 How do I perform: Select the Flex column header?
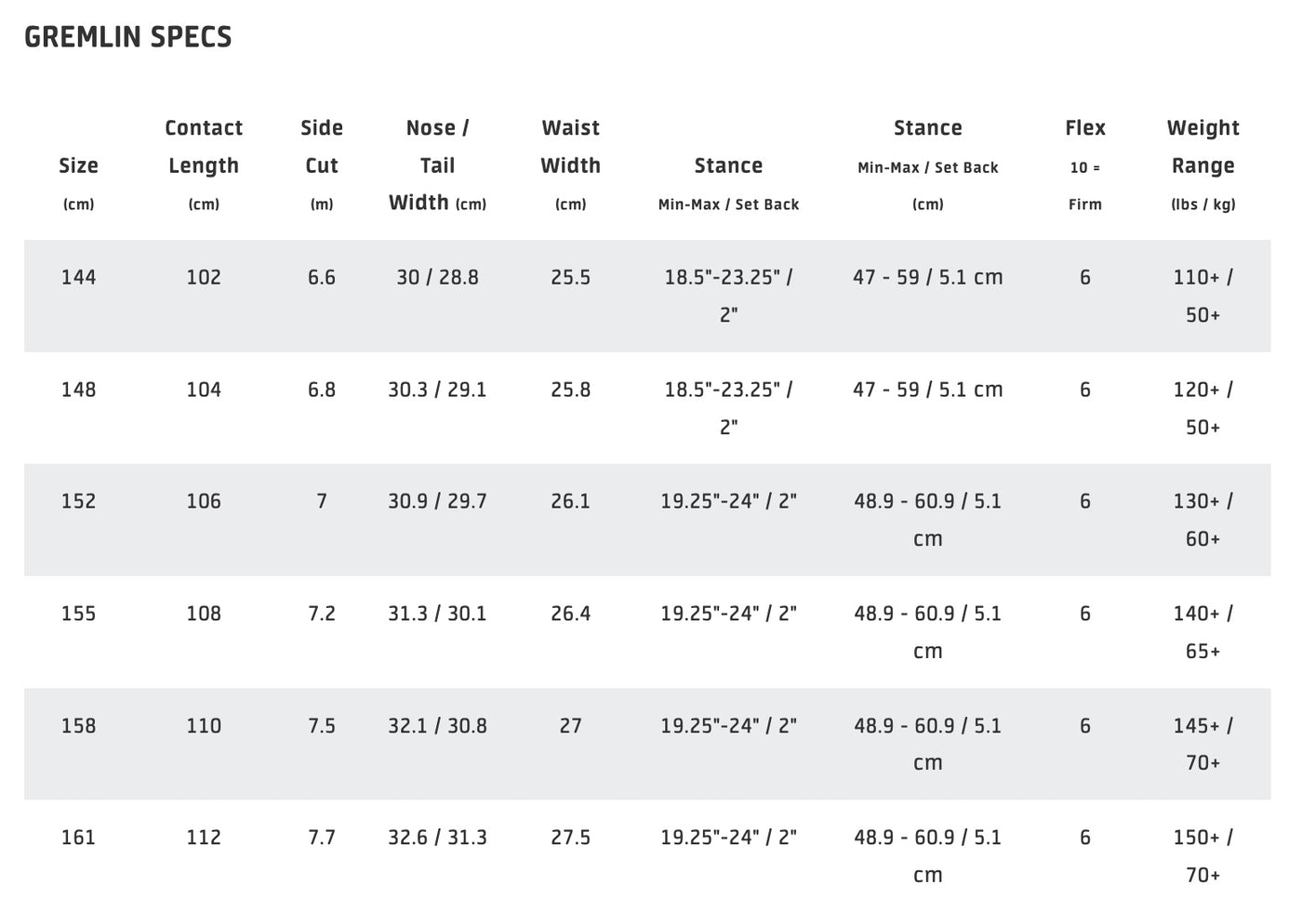point(1085,165)
